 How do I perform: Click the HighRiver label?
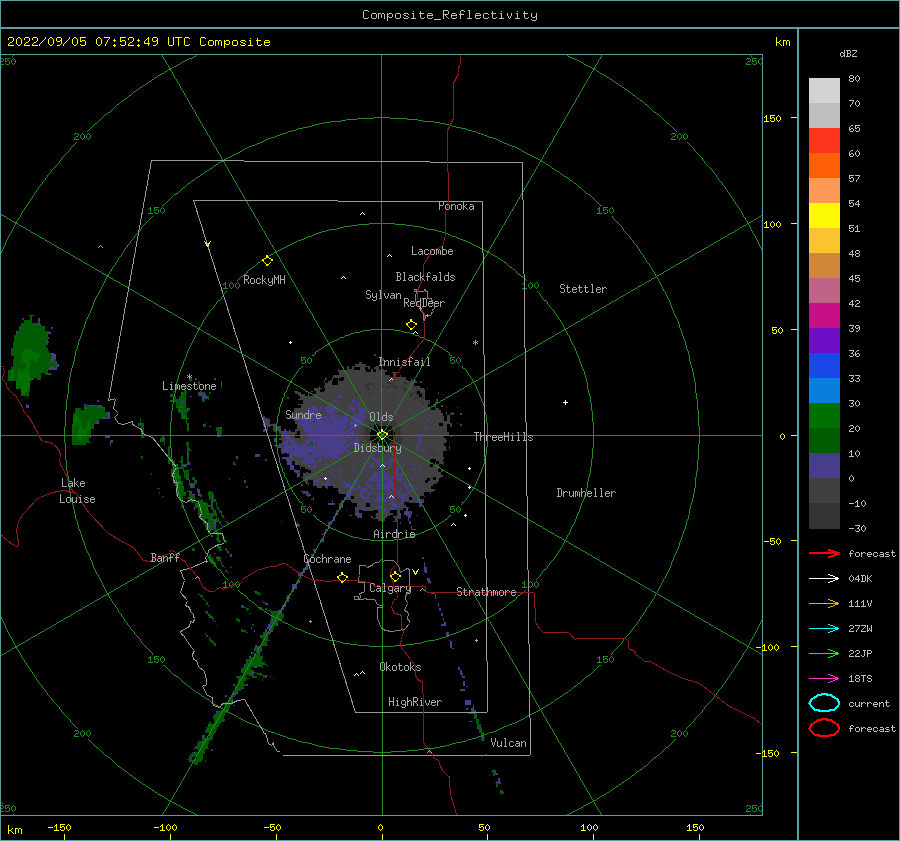[415, 702]
